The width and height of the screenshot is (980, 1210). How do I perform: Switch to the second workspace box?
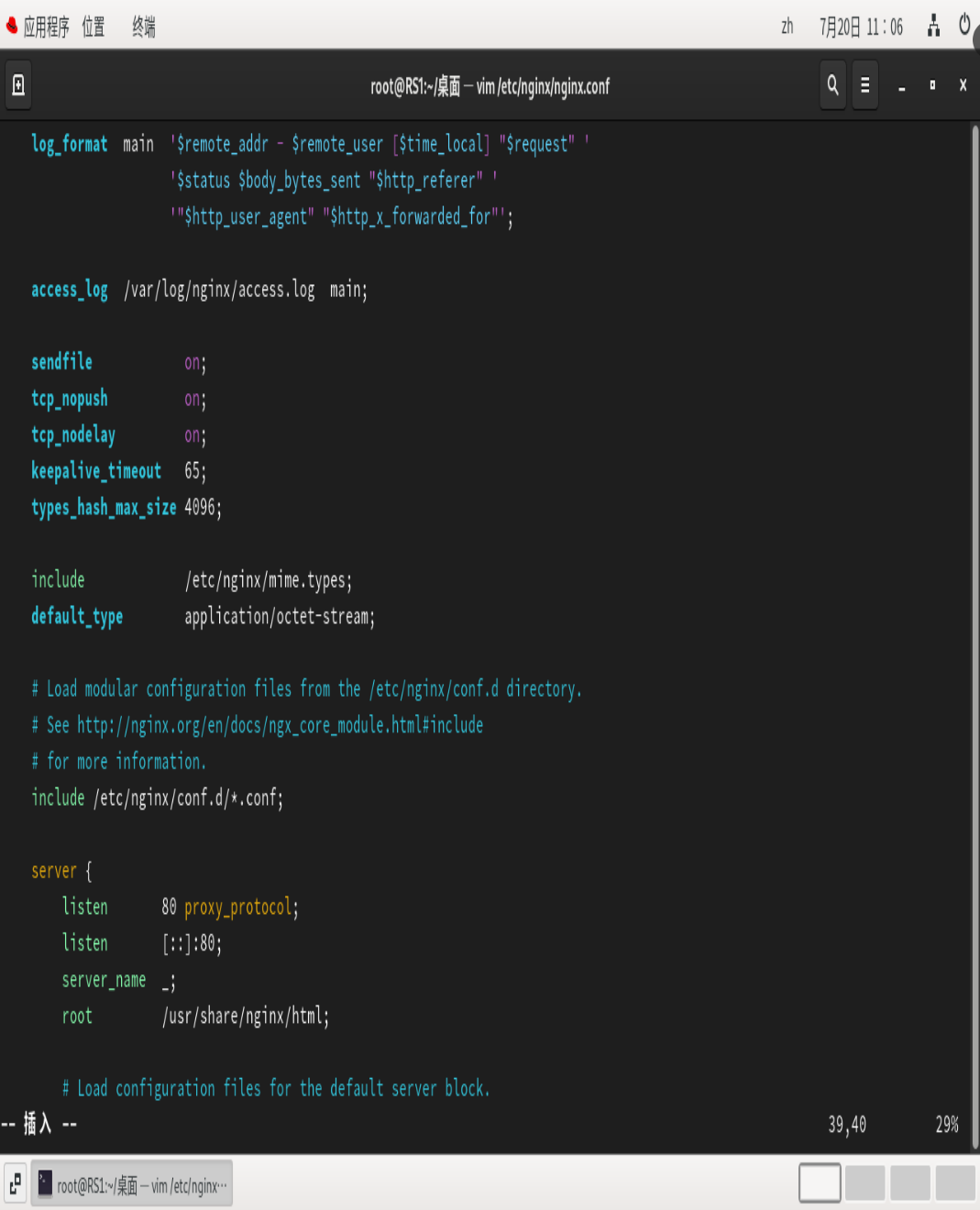(864, 1182)
